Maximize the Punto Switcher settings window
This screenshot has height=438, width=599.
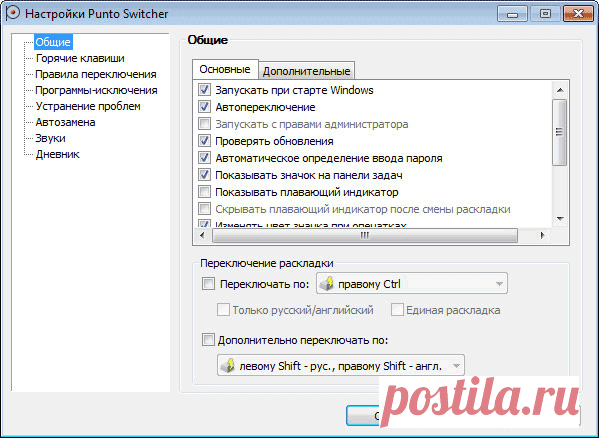tap(545, 14)
